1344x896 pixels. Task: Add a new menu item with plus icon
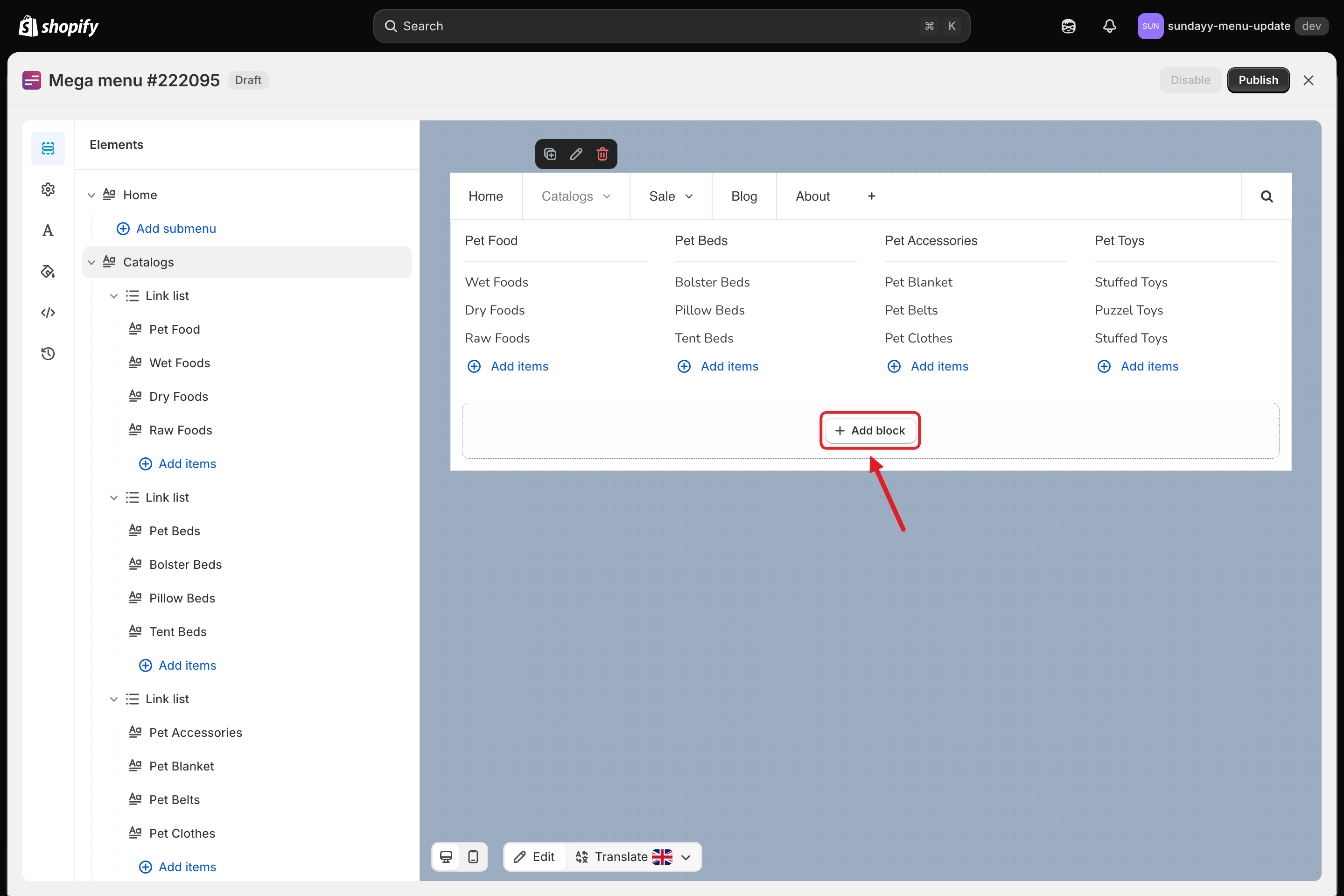(871, 196)
